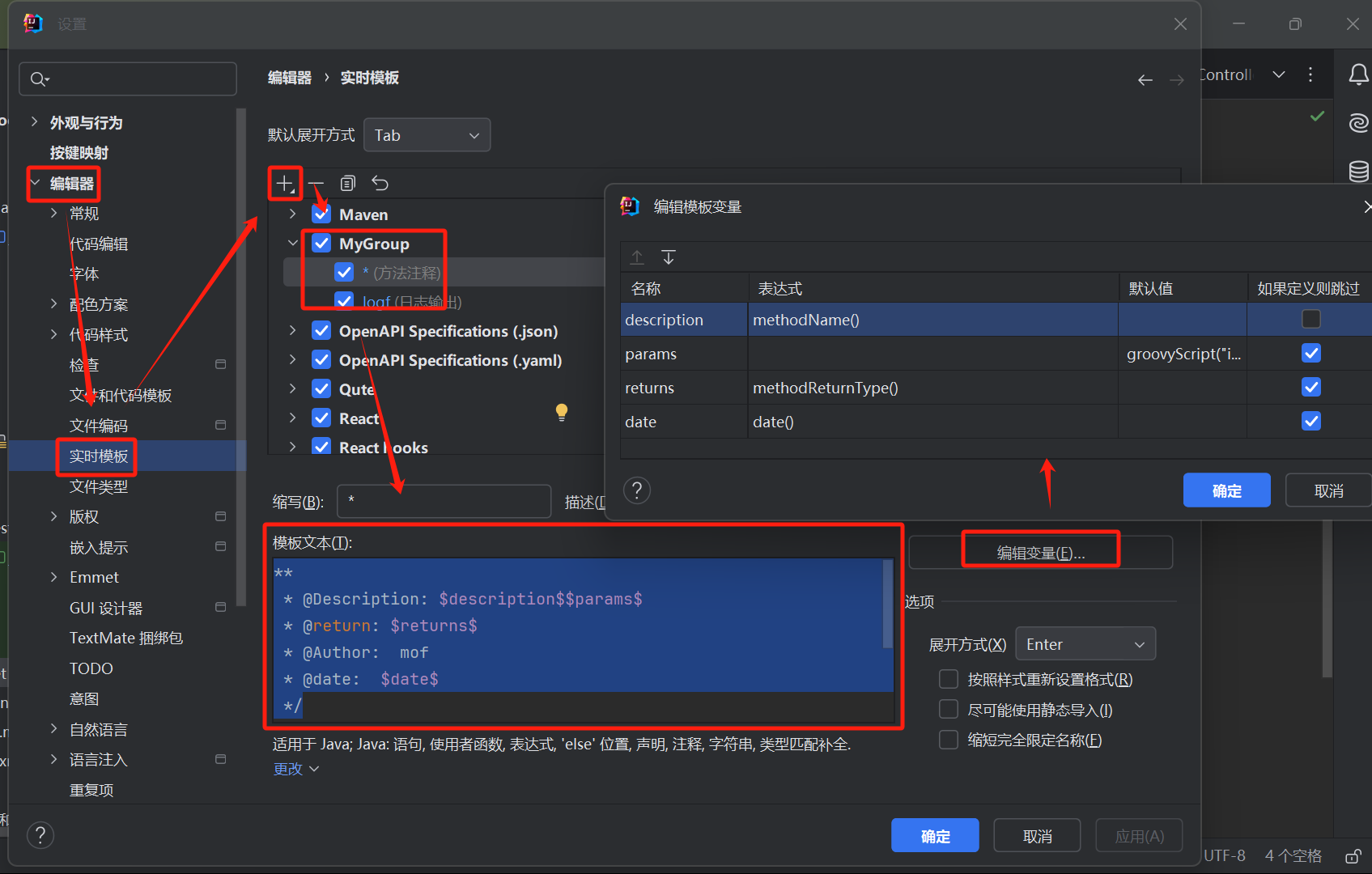Screen dimensions: 1372x874
Task: Select TODO settings entry
Action: click(91, 668)
